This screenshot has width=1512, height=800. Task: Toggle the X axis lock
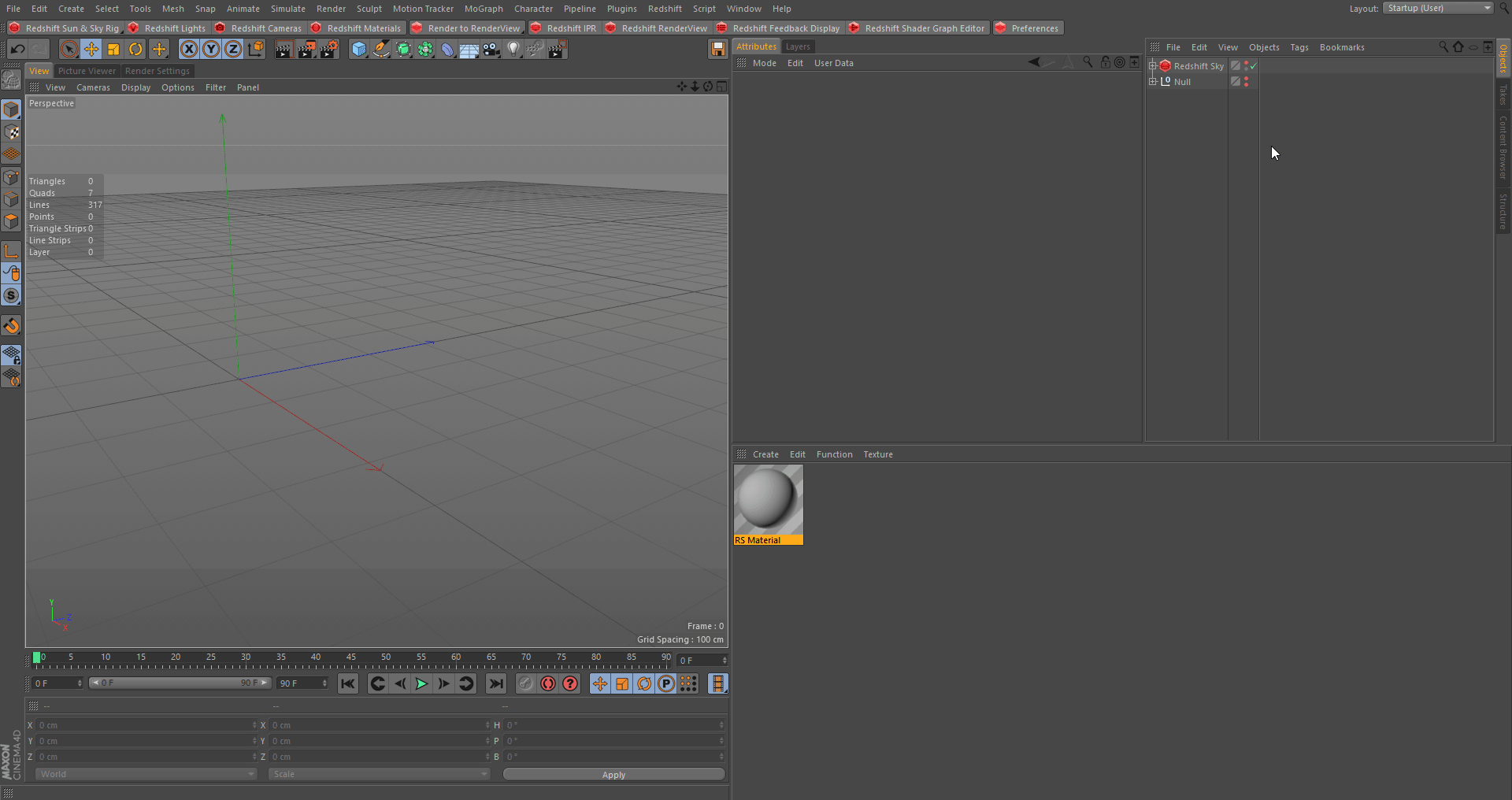(x=189, y=50)
